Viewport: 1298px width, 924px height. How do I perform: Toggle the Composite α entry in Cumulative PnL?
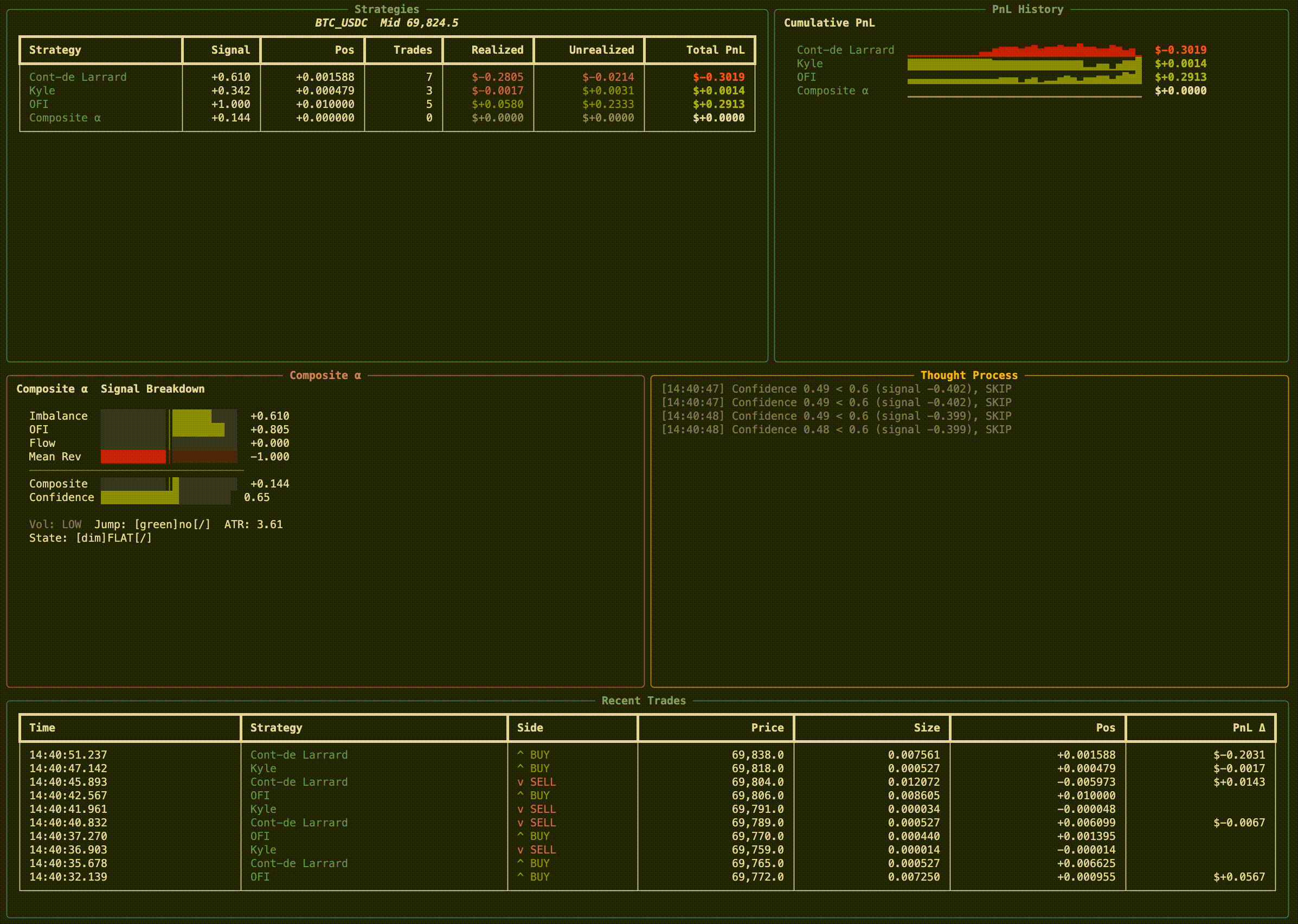[x=833, y=90]
